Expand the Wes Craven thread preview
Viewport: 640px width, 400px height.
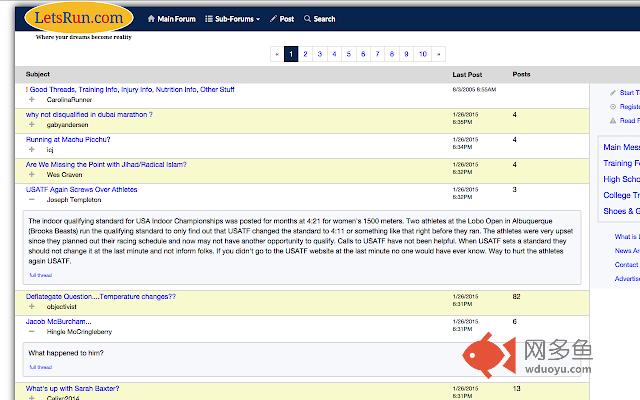(x=32, y=174)
